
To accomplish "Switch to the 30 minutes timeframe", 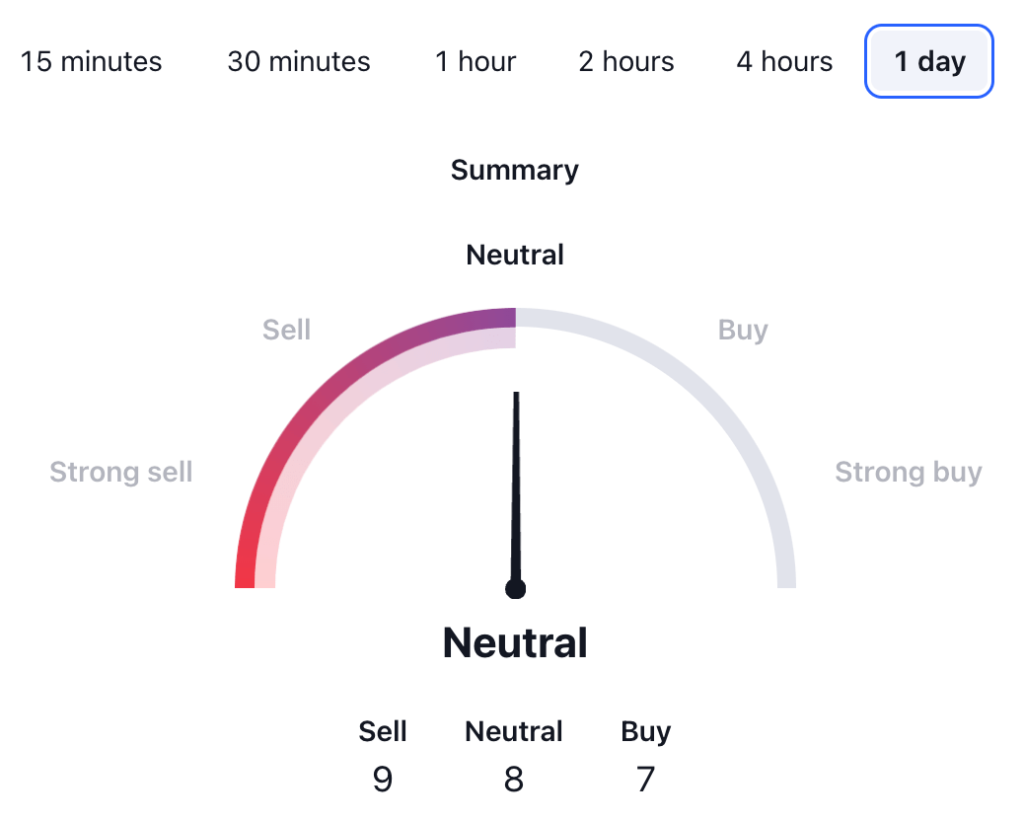I will click(299, 61).
